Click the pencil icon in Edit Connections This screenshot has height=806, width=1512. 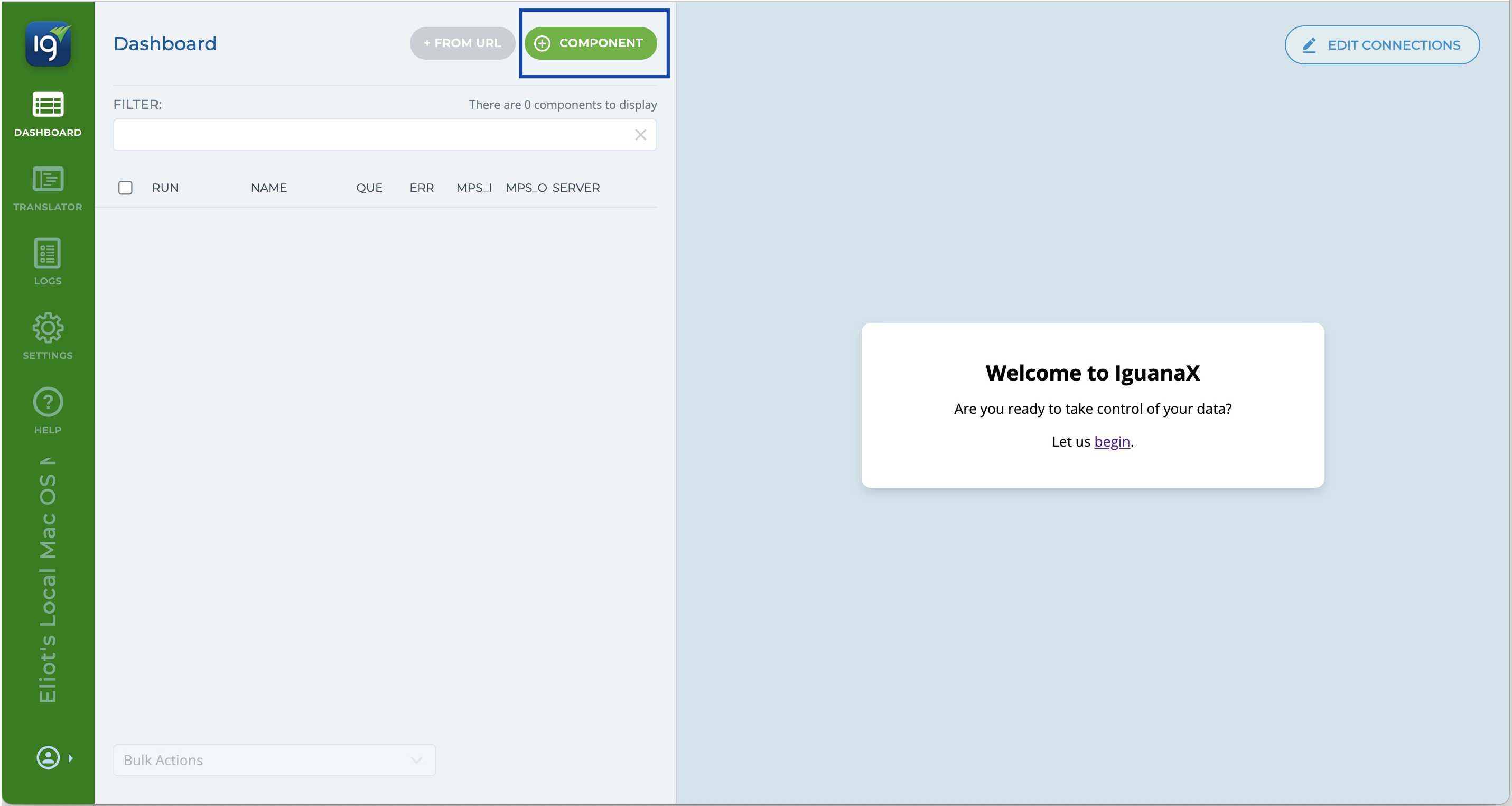[x=1309, y=45]
